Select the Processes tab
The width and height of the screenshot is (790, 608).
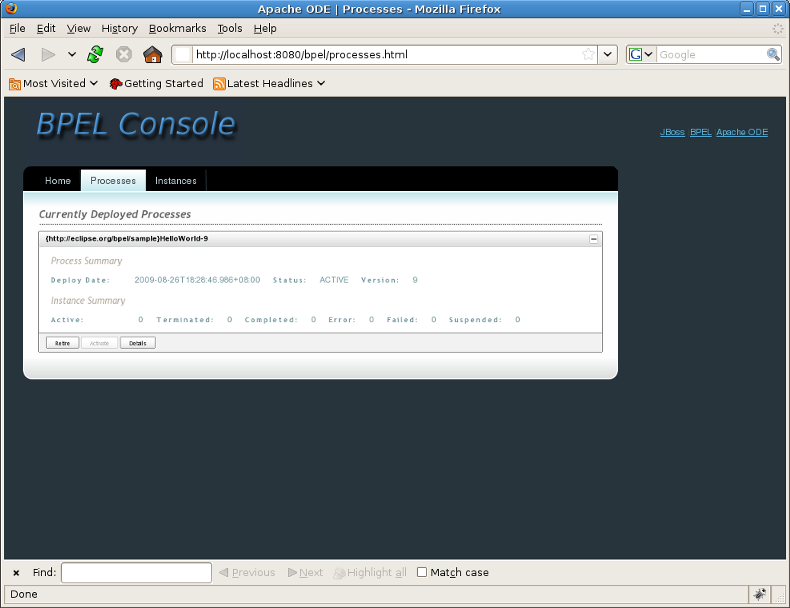point(113,180)
